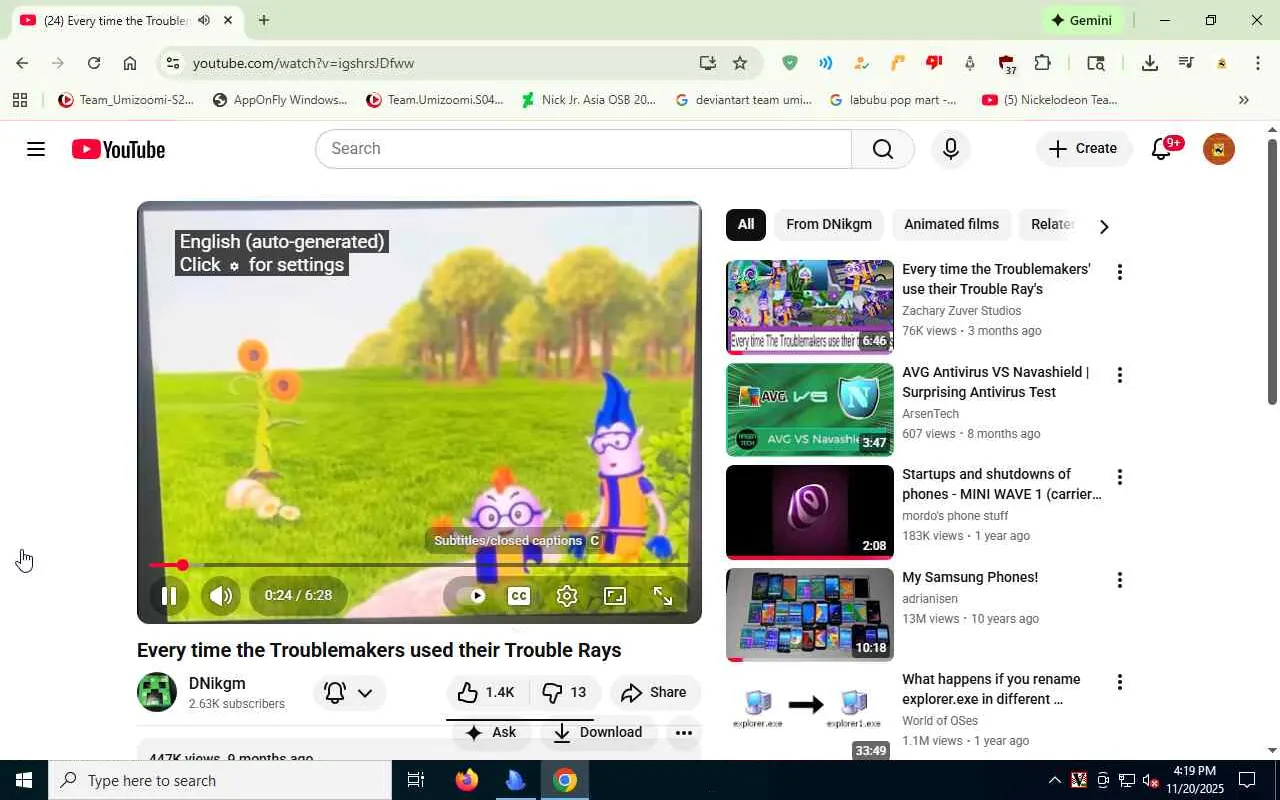
Task: Open Task View on the taskbar
Action: point(416,780)
